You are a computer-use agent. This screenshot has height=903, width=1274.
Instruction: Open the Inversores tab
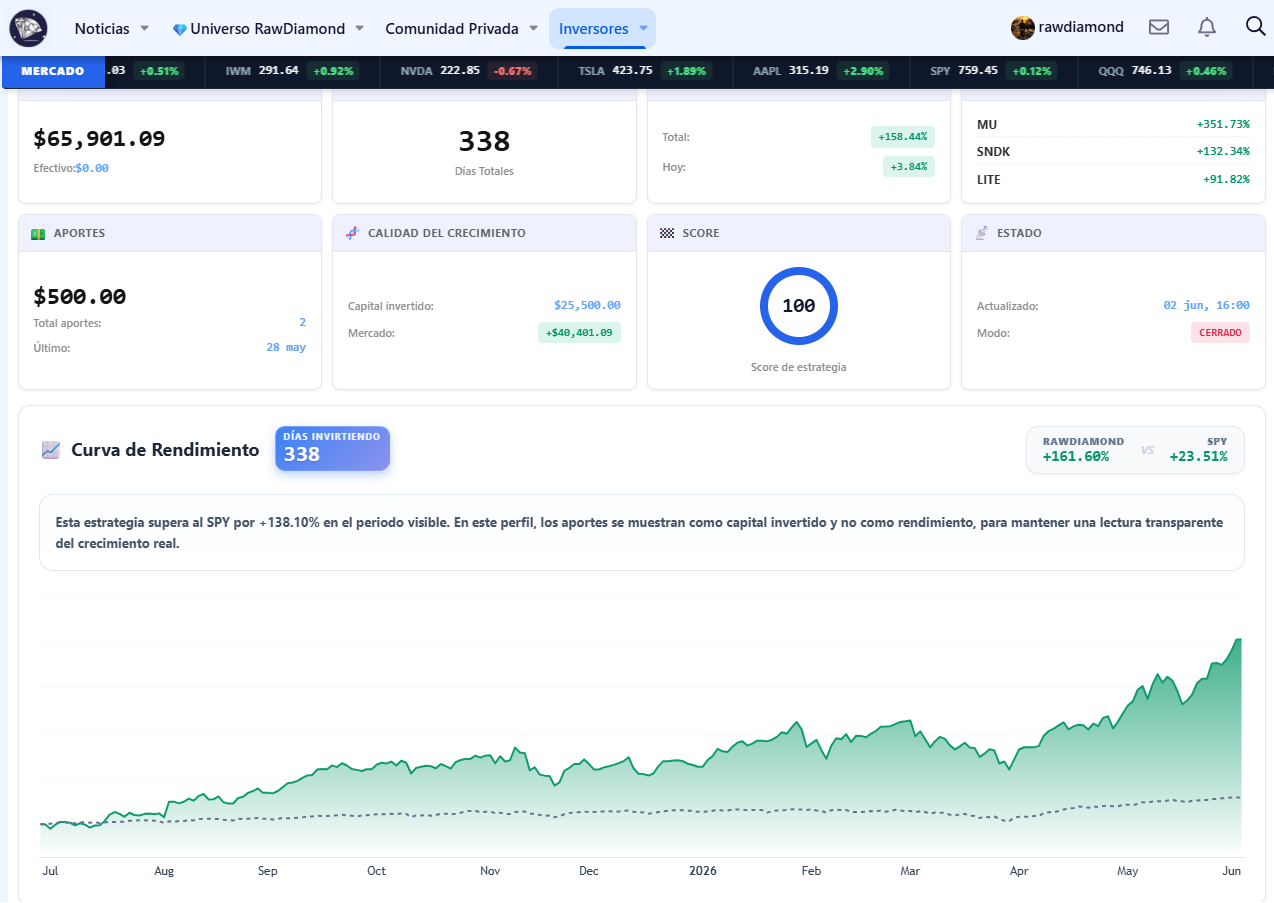603,28
